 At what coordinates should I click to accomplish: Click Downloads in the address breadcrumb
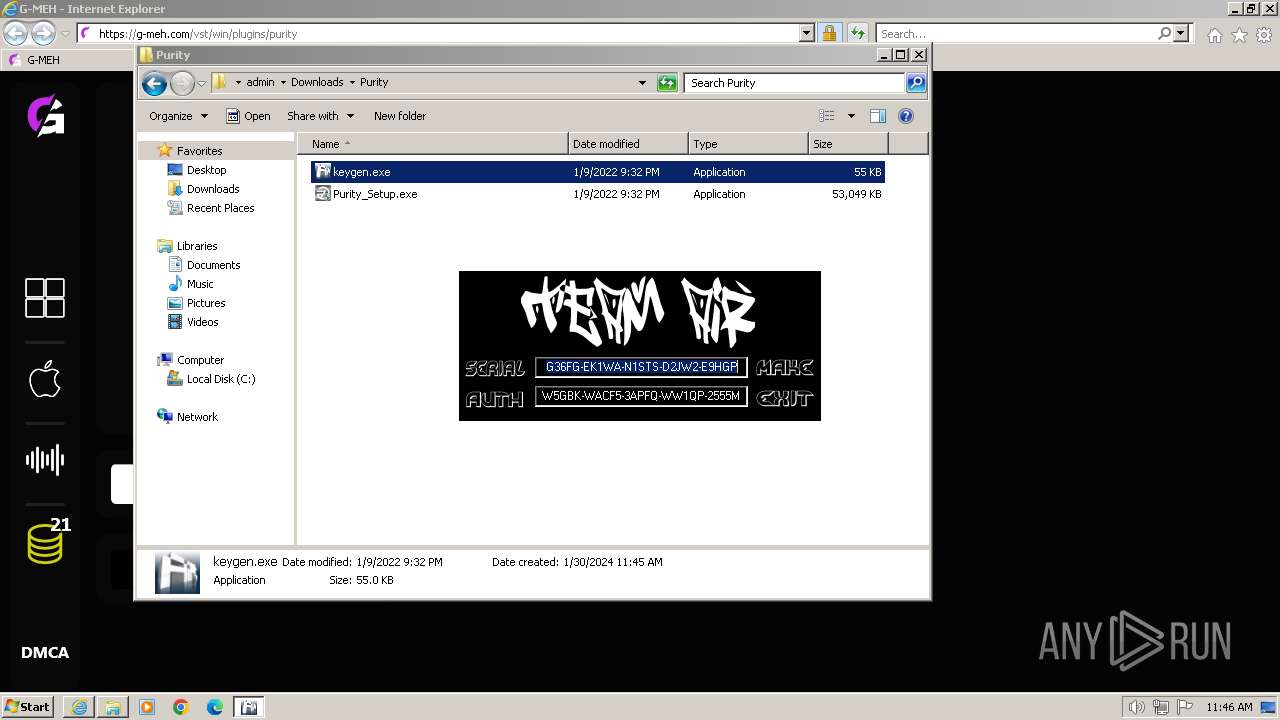(x=317, y=83)
